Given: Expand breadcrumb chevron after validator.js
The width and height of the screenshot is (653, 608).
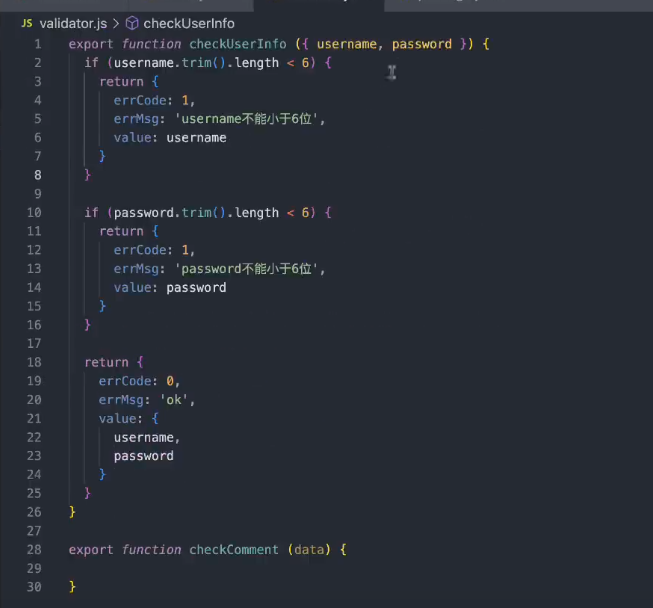Looking at the screenshot, I should (x=116, y=24).
